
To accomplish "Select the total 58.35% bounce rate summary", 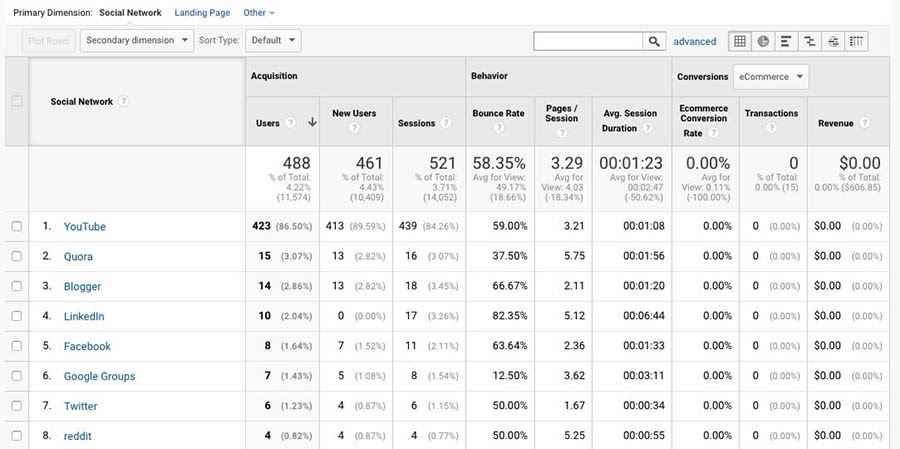I will (498, 164).
